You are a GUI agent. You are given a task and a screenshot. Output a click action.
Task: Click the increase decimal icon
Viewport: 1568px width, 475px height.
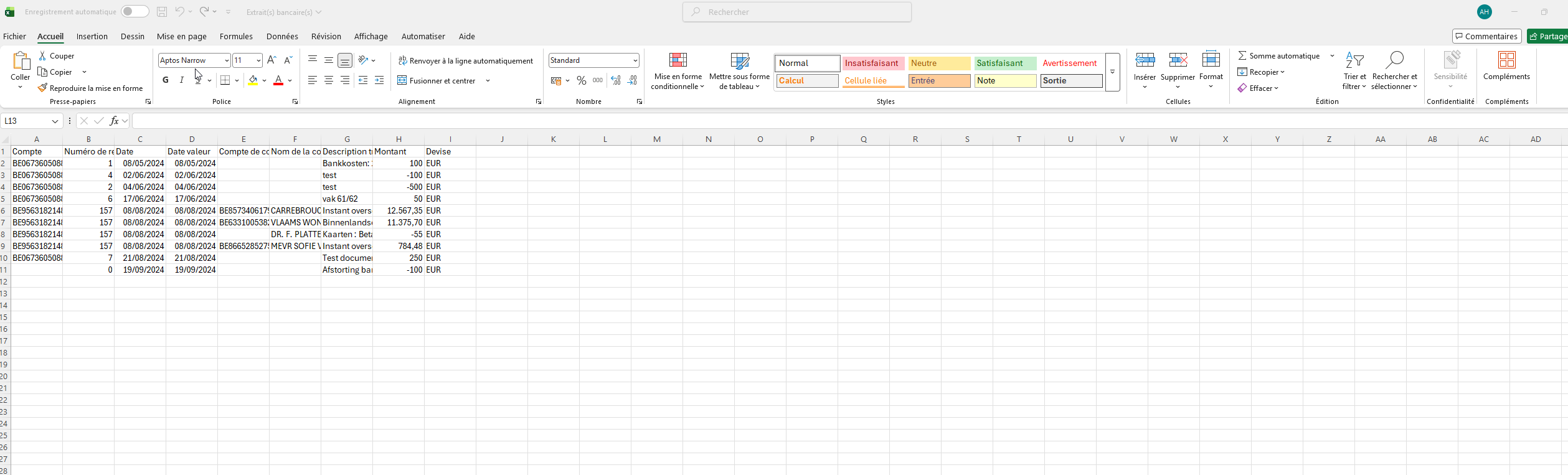pos(616,80)
